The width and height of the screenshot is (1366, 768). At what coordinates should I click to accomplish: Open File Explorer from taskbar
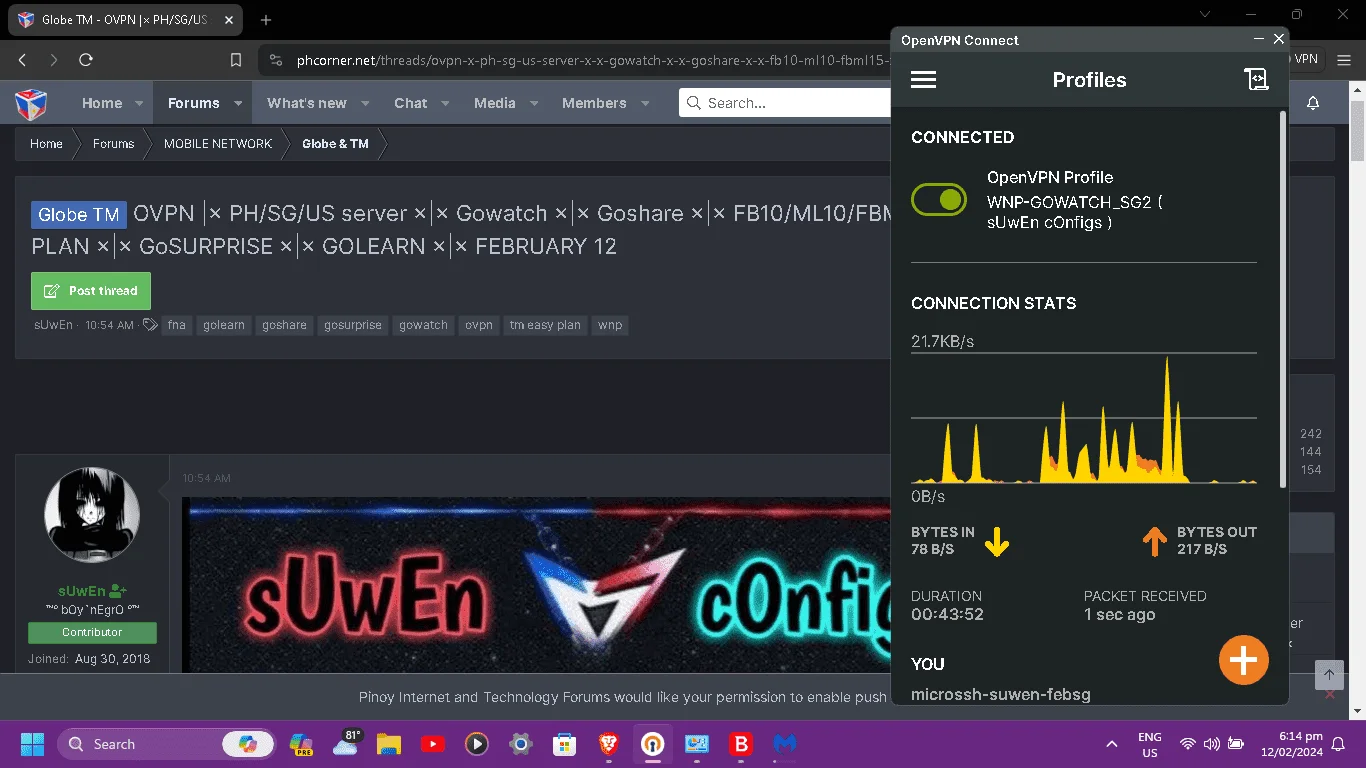(x=388, y=744)
